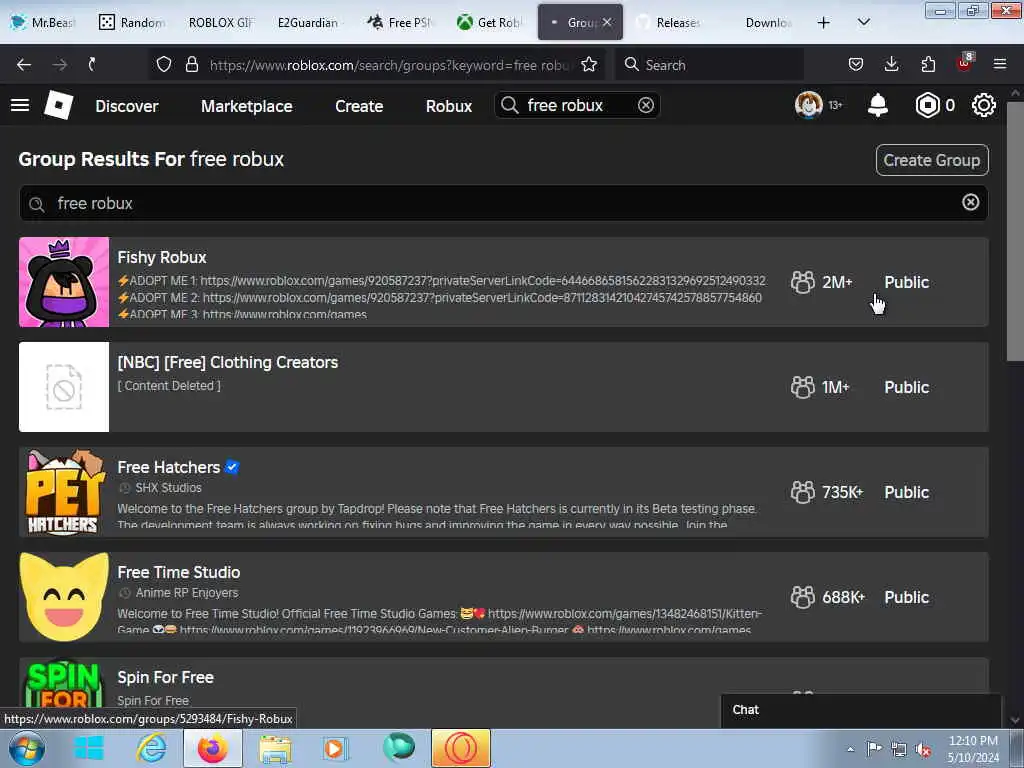The height and width of the screenshot is (768, 1024).
Task: Click the Create Group button
Action: [x=932, y=160]
